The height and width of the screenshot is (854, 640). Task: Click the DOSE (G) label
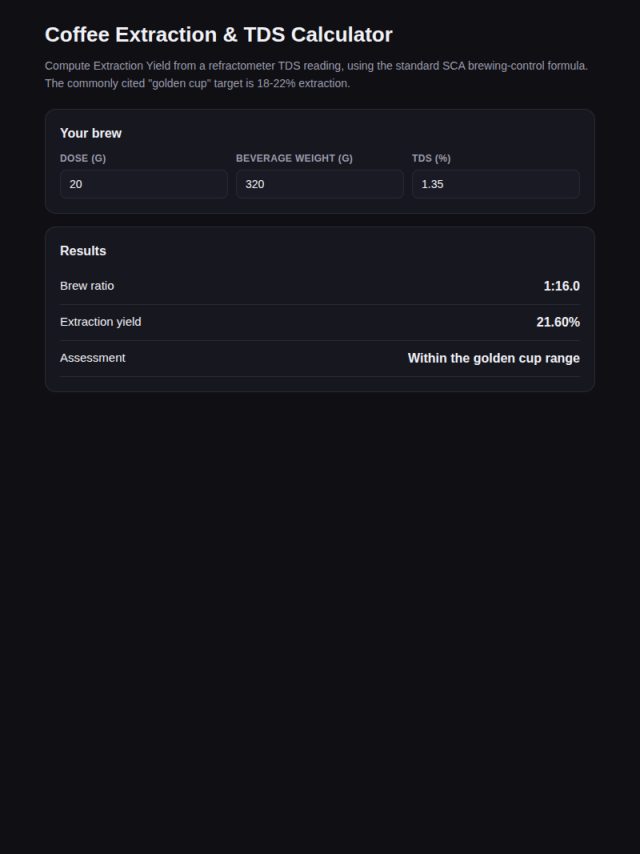tap(83, 158)
